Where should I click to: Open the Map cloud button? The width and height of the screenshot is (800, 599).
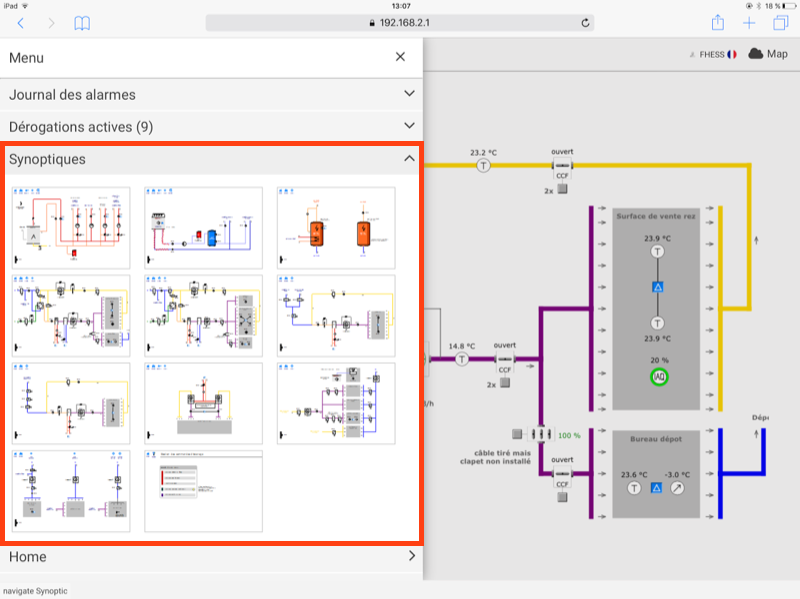click(x=768, y=54)
